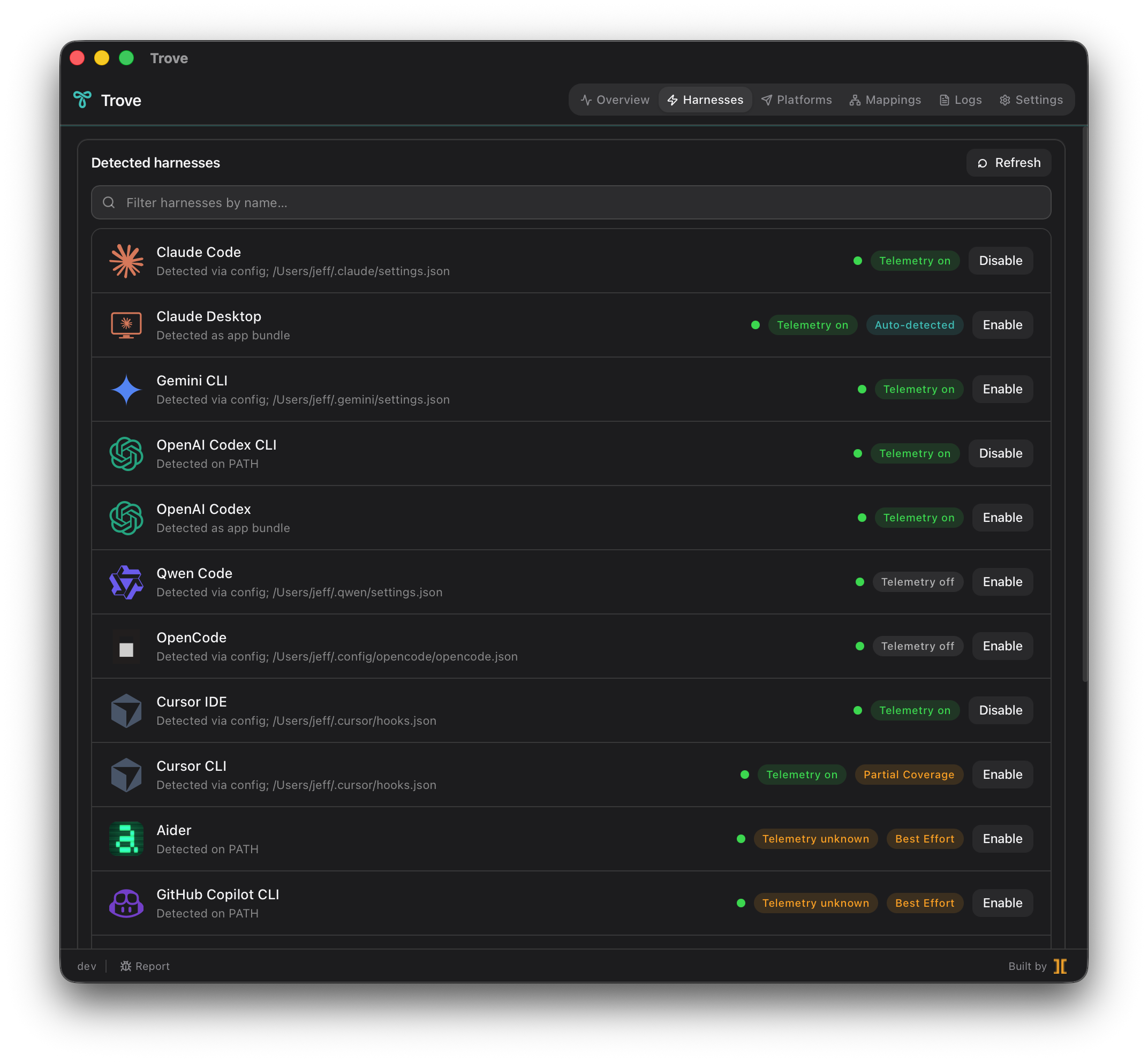Click the OpenAI Codex app bundle logo
Viewport: 1148px width, 1062px height.
126,518
